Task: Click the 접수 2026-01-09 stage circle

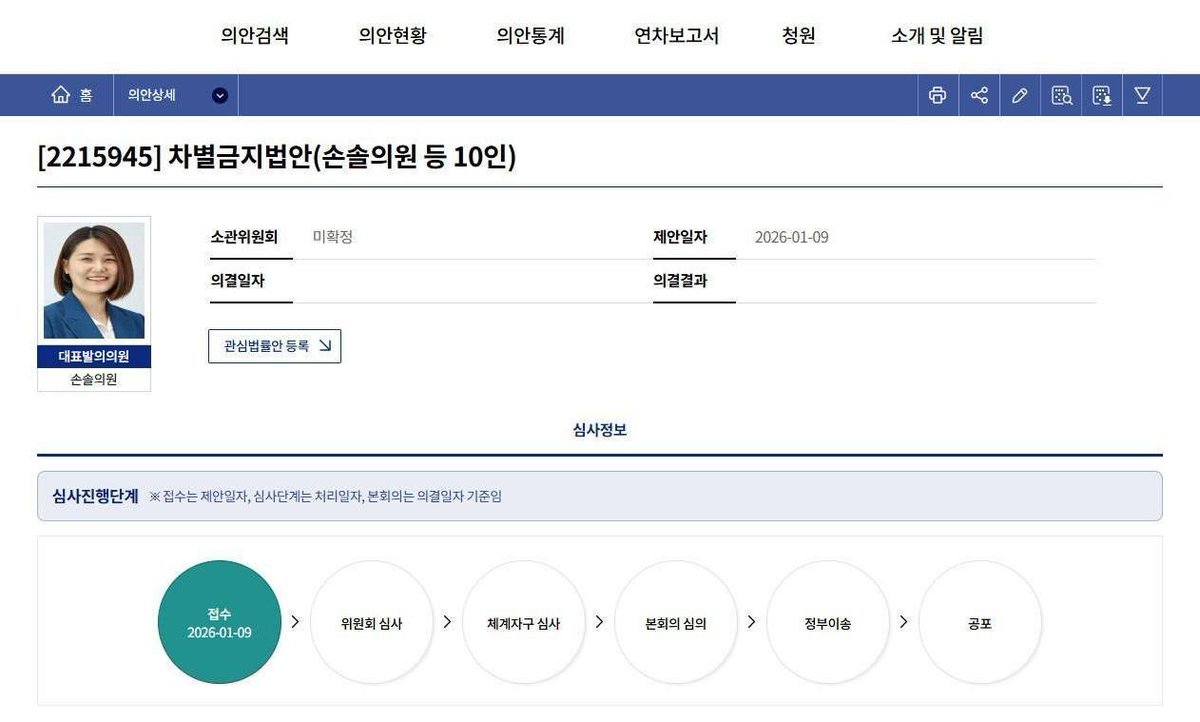Action: pyautogui.click(x=220, y=622)
